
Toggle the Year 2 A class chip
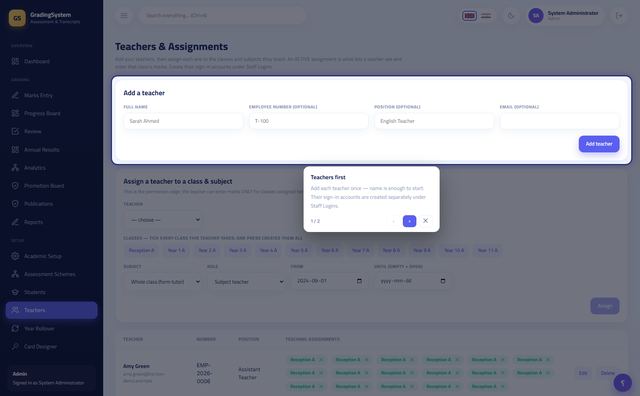click(207, 250)
